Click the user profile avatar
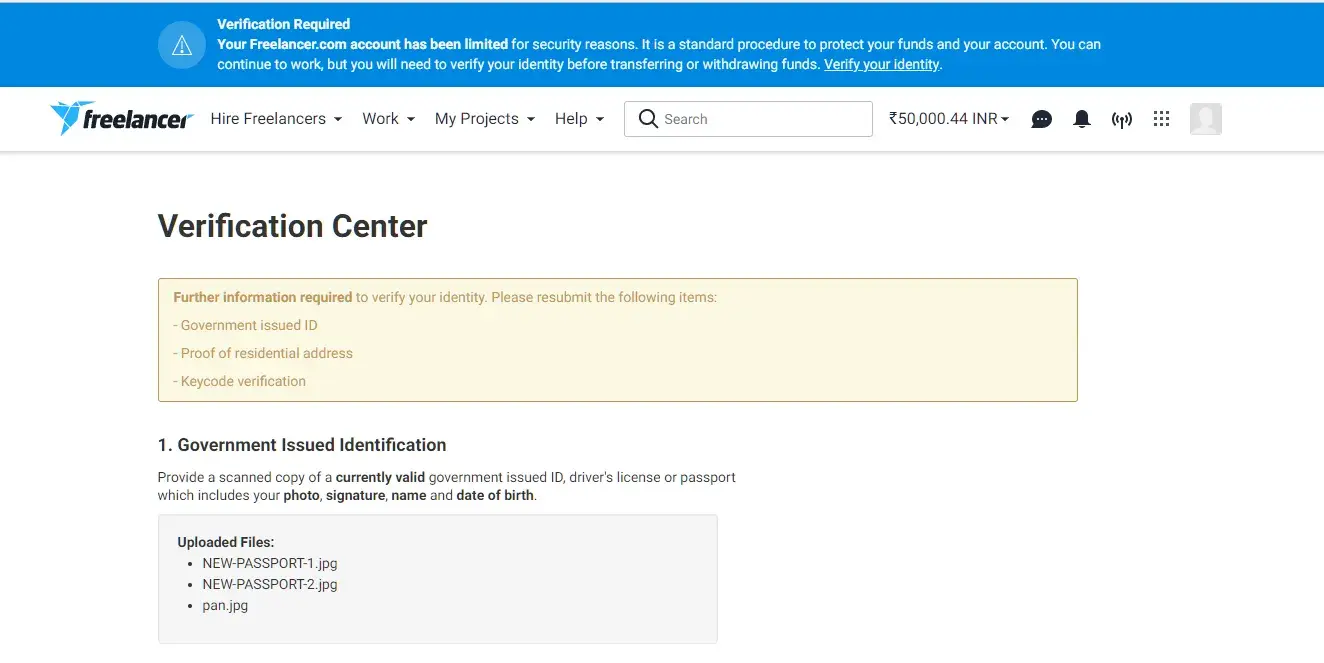1324x663 pixels. coord(1205,119)
